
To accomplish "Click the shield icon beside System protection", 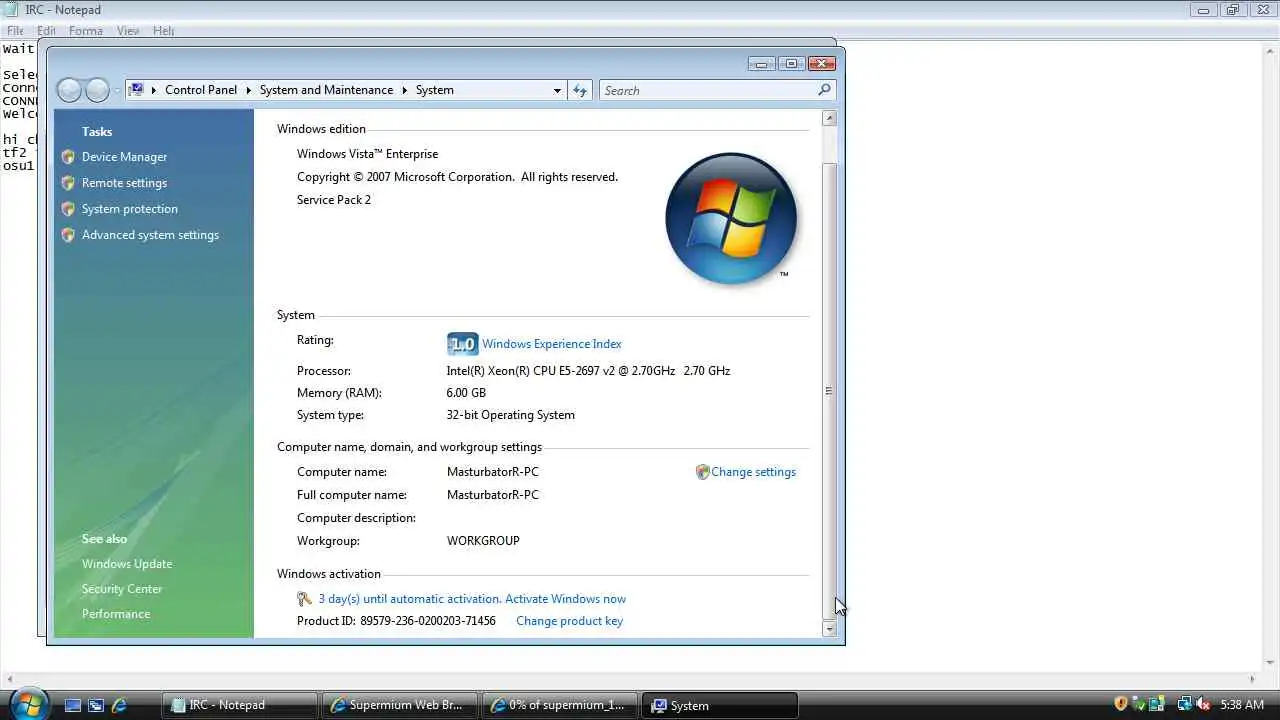I will click(68, 209).
